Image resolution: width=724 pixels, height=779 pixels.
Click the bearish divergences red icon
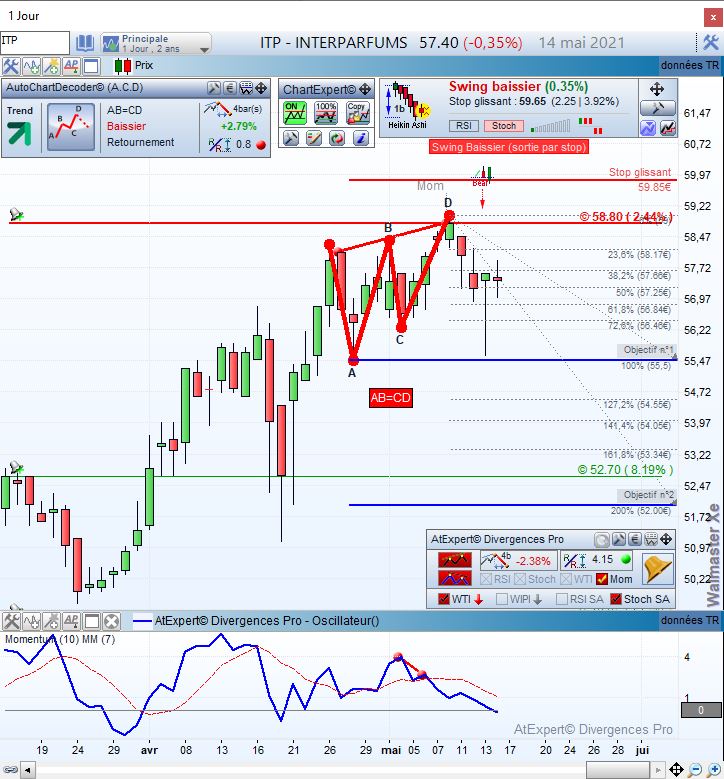[455, 560]
